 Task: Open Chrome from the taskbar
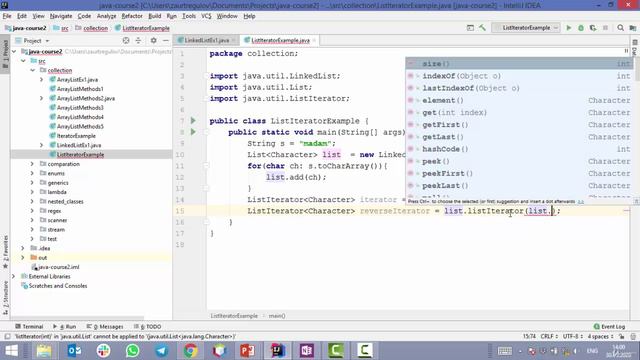[190, 351]
